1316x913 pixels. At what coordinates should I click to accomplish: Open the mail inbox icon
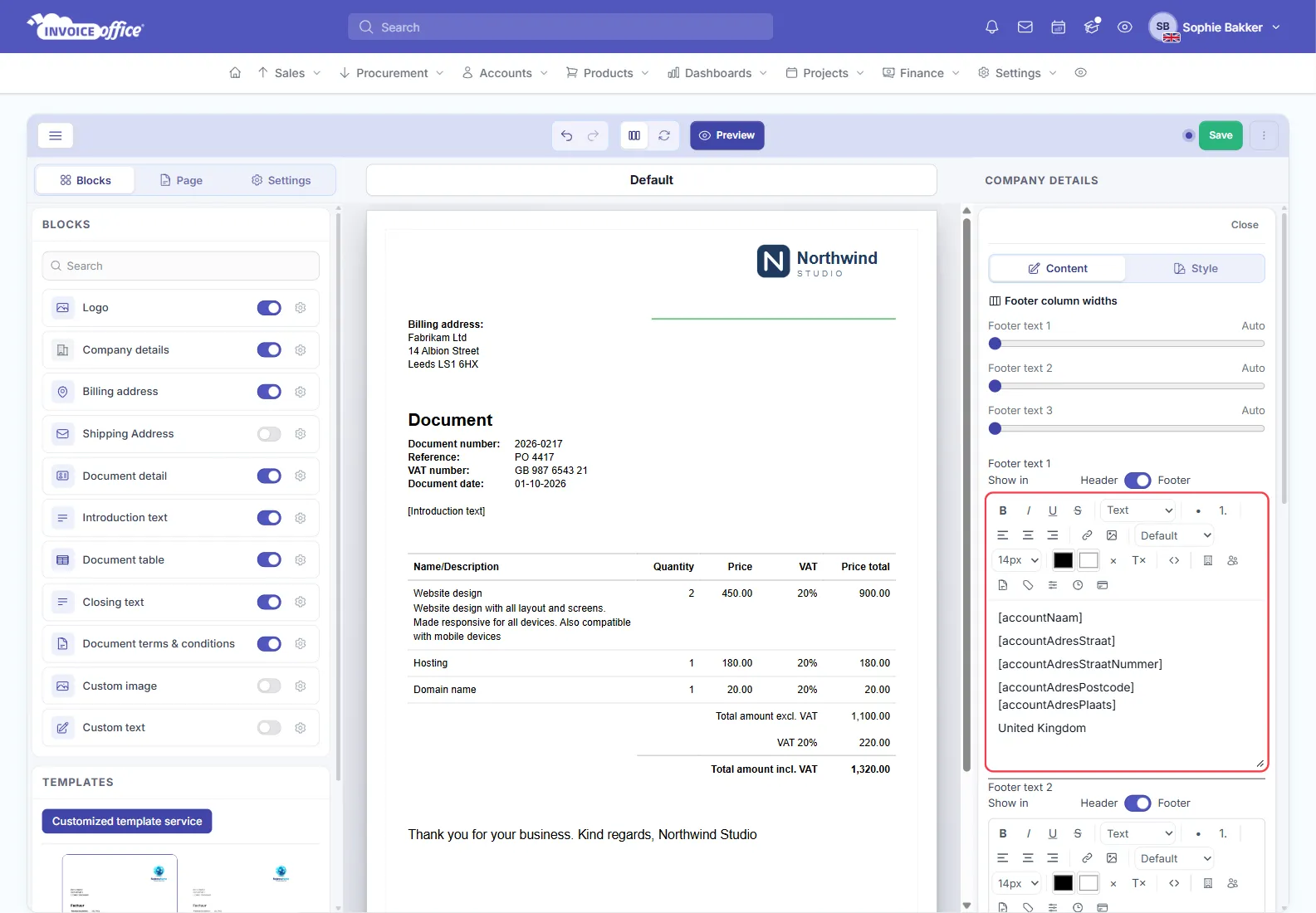click(x=1025, y=27)
